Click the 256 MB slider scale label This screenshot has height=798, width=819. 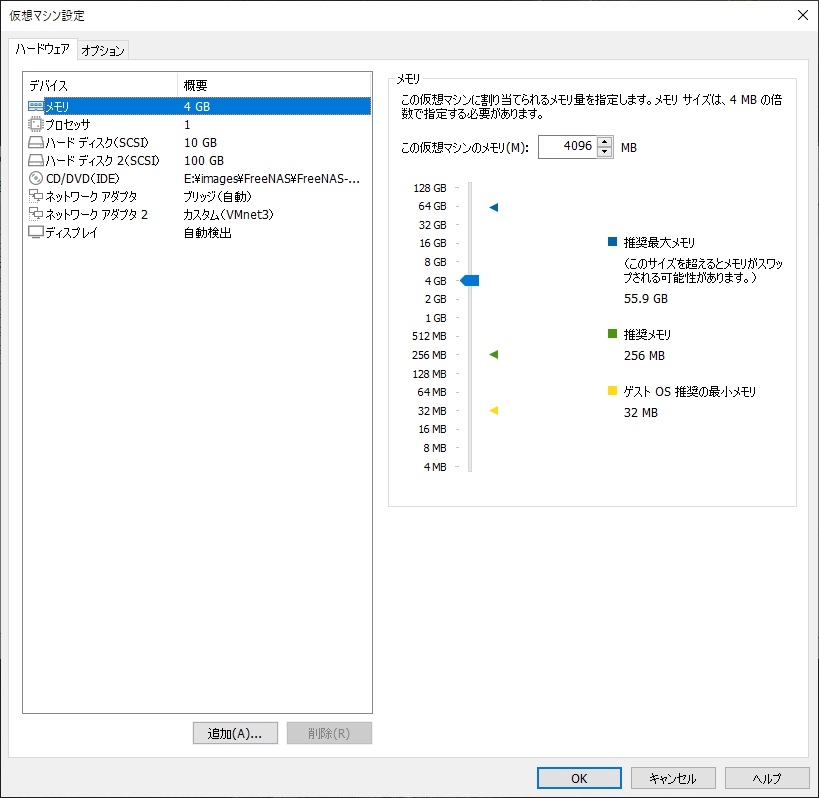click(x=429, y=355)
